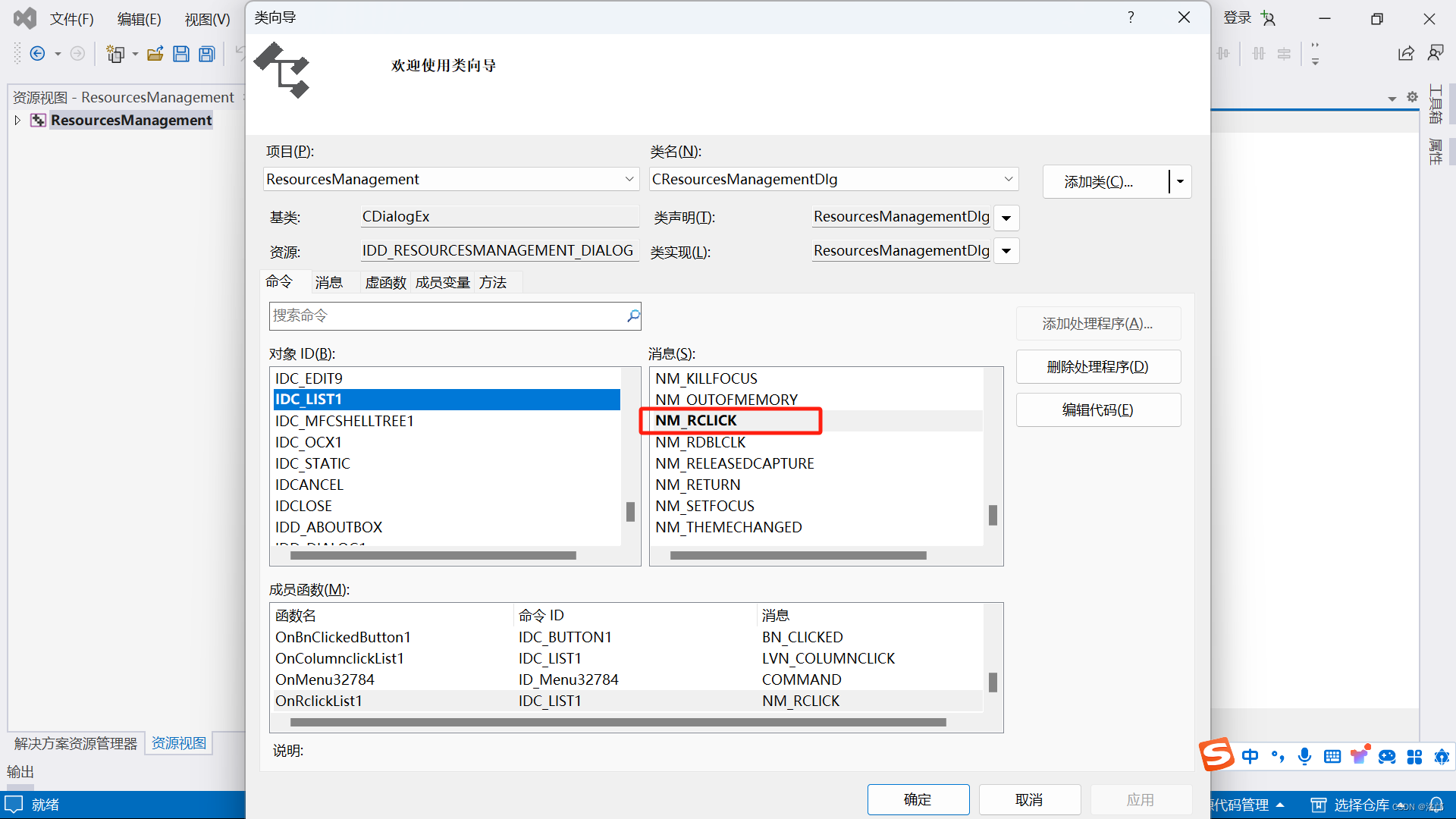The image size is (1456, 819).
Task: Click the feedback person icon
Action: coord(1435,52)
